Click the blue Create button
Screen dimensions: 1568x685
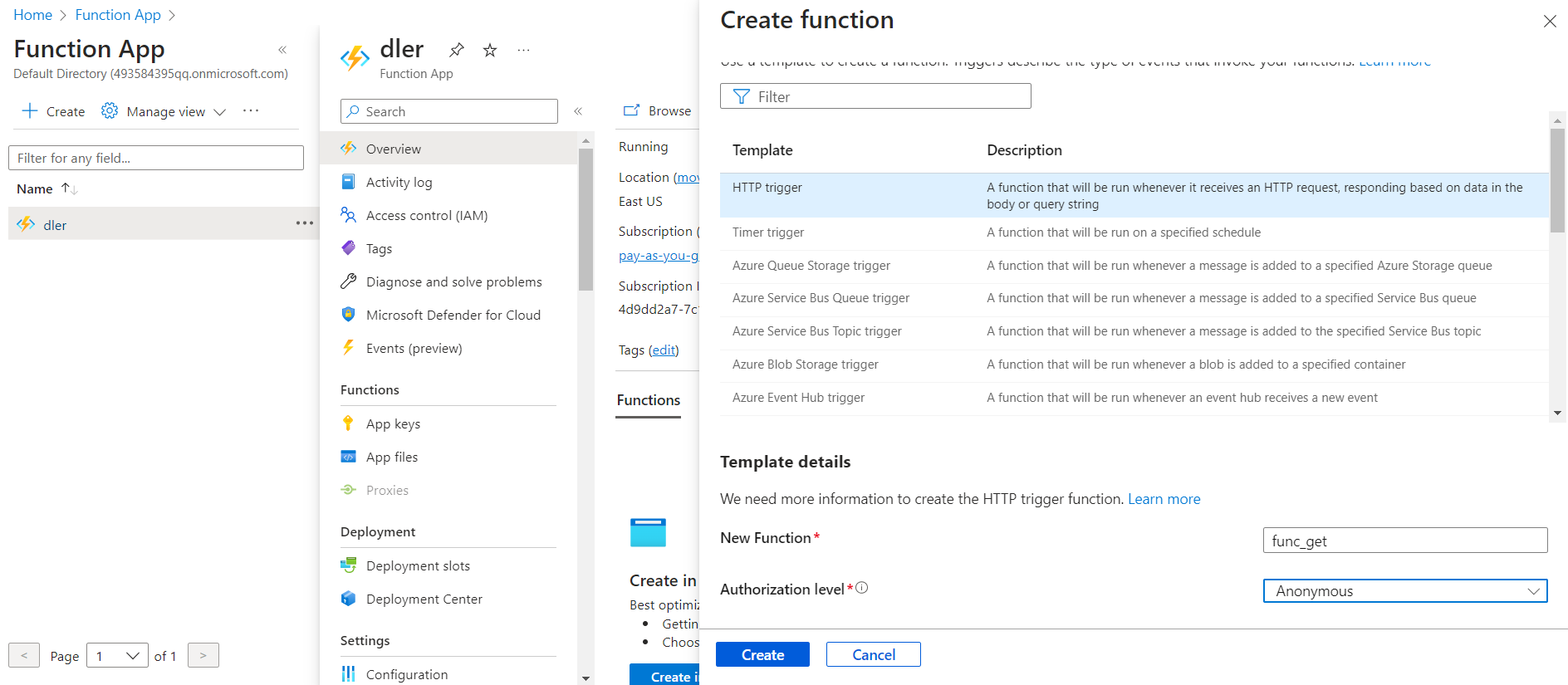coord(762,654)
